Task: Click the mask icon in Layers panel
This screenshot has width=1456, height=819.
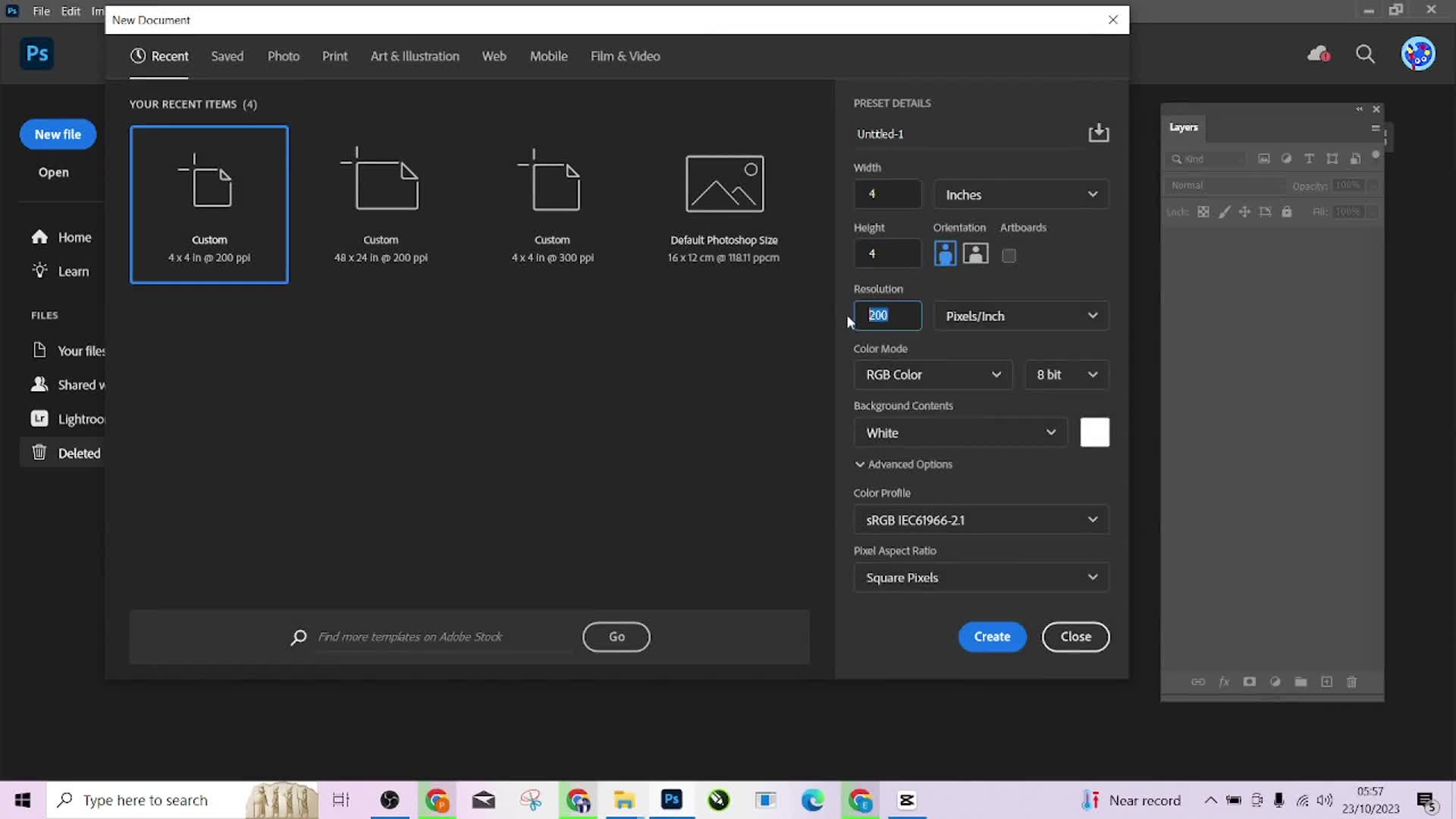Action: click(x=1249, y=682)
